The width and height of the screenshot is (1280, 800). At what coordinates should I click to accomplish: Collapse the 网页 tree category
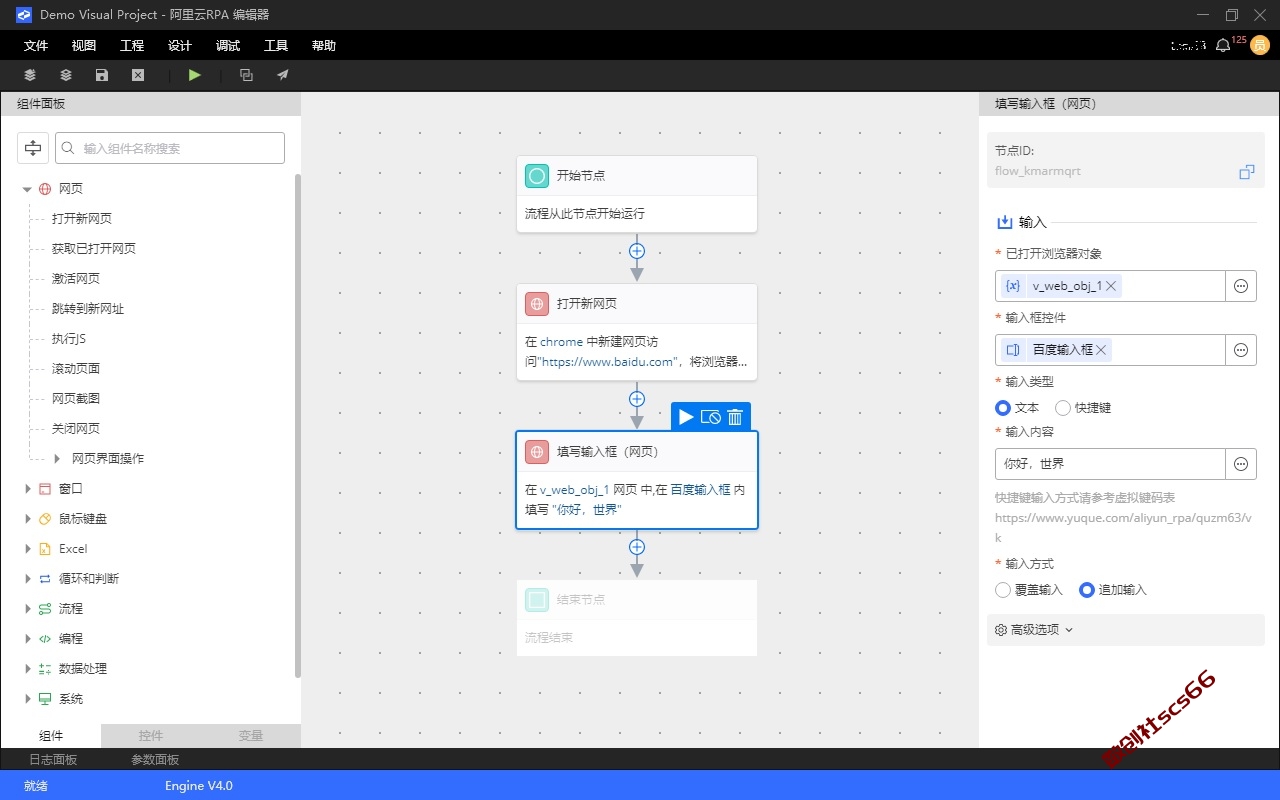27,189
